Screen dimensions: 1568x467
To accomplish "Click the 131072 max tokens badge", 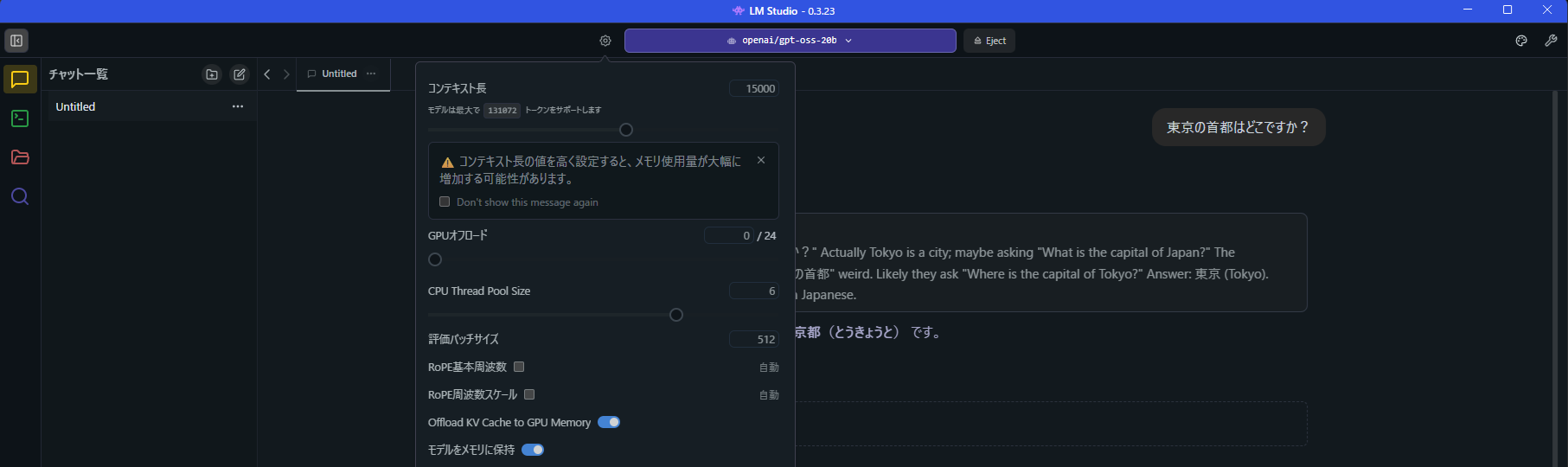I will point(502,110).
